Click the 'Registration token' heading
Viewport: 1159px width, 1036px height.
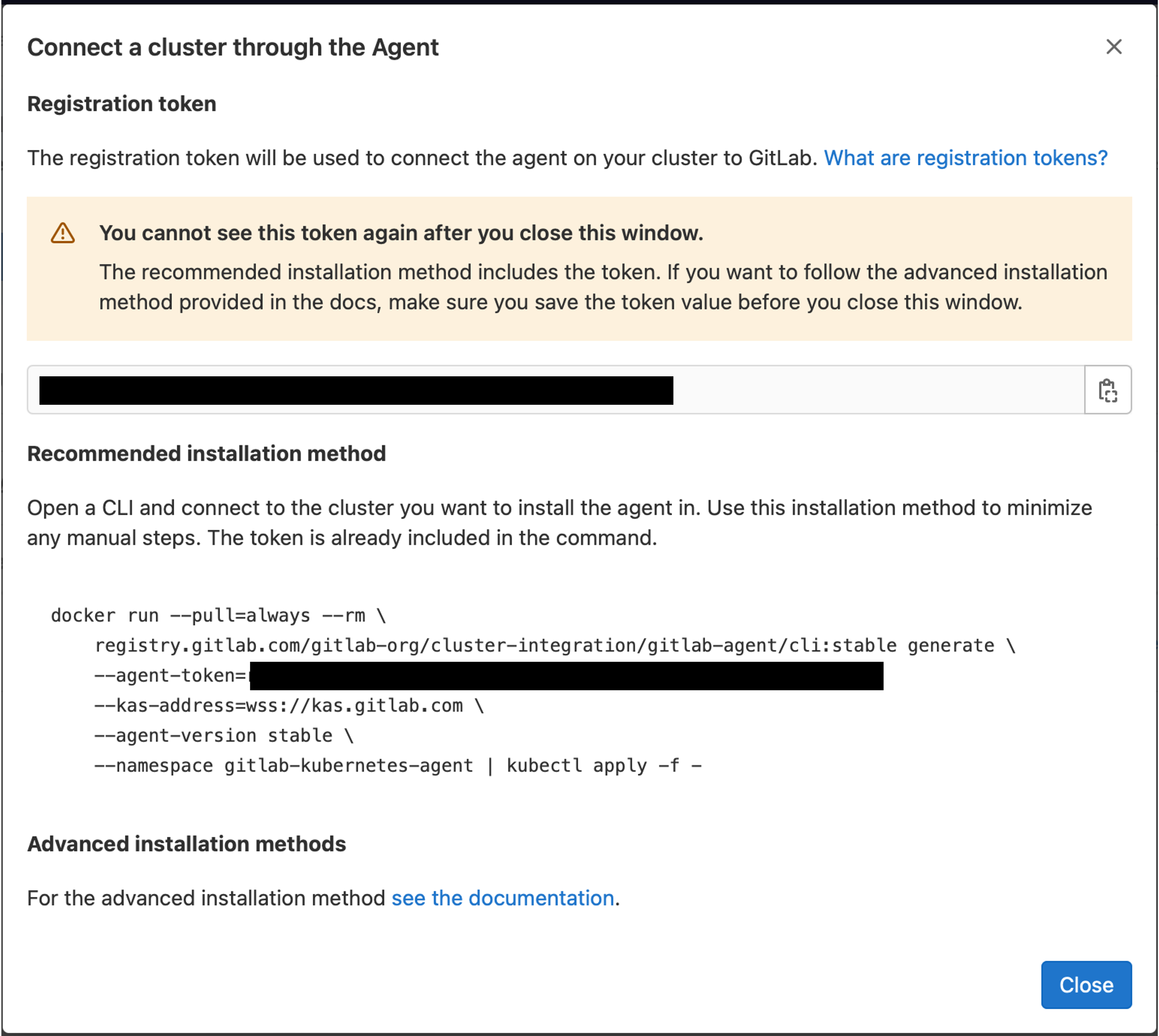122,104
